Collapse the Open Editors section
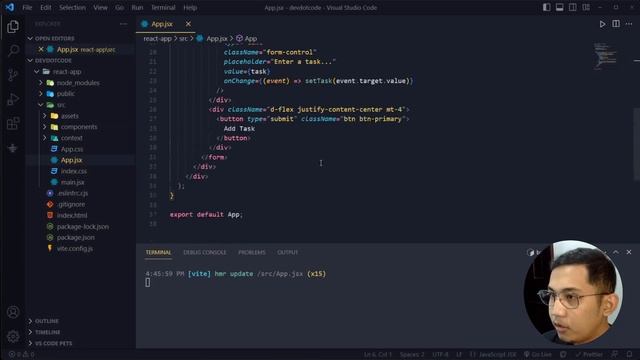Screen dimensions: 640x360 pyautogui.click(x=30, y=38)
